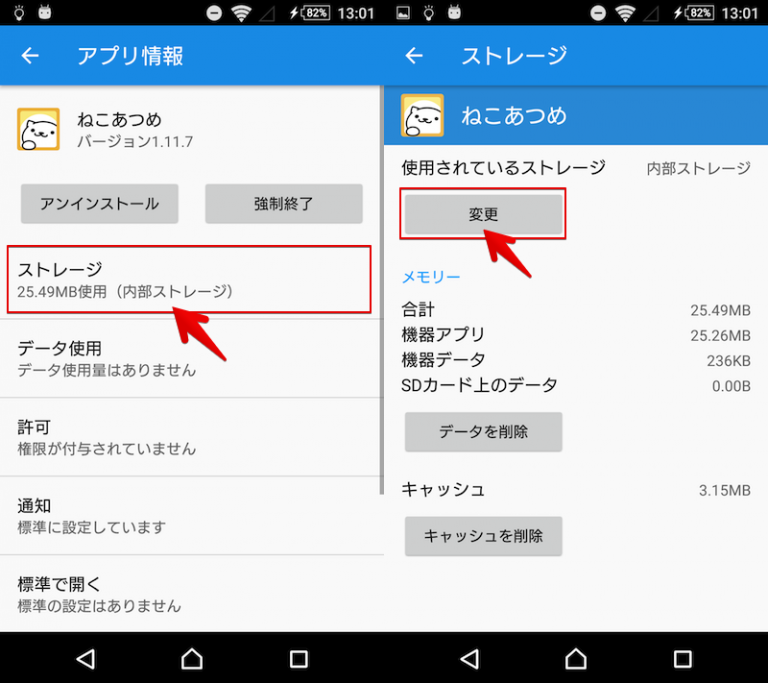Open the 通知 settings entry
Screen dimensions: 768x683
tap(189, 515)
